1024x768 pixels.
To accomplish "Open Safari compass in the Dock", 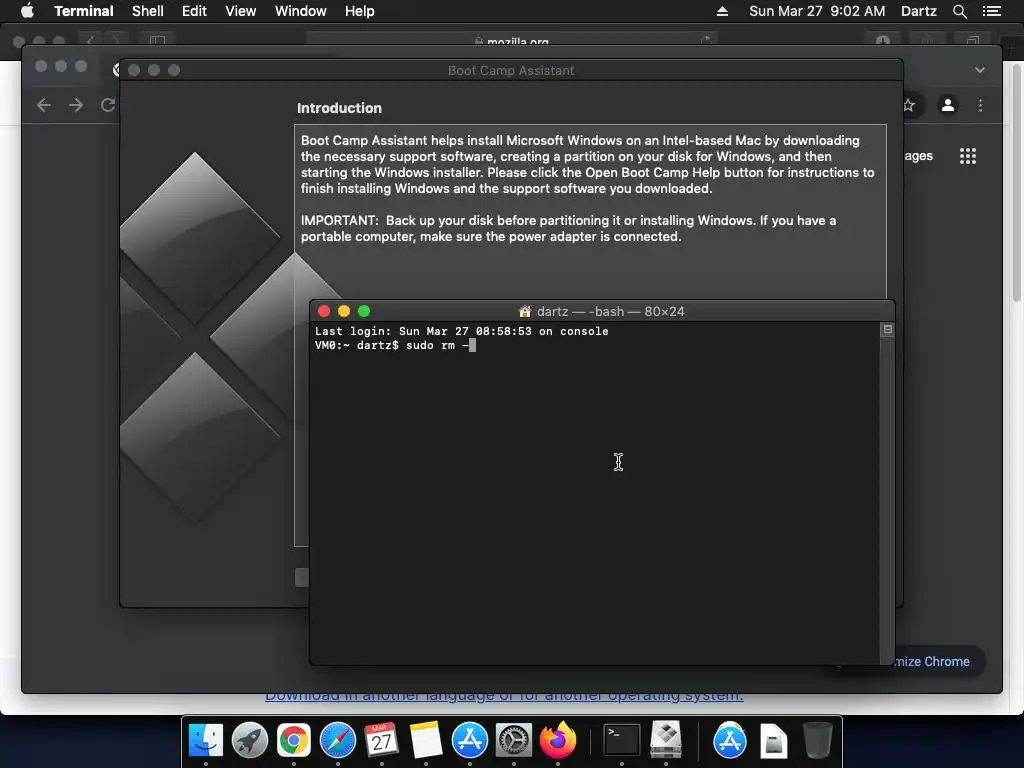I will (x=338, y=741).
